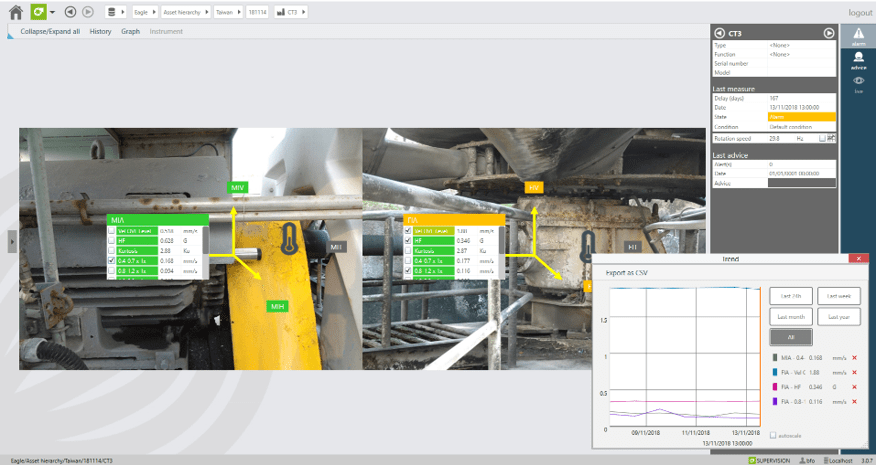The height and width of the screenshot is (465, 876).
Task: Enable the autoscale checkbox
Action: coord(773,435)
